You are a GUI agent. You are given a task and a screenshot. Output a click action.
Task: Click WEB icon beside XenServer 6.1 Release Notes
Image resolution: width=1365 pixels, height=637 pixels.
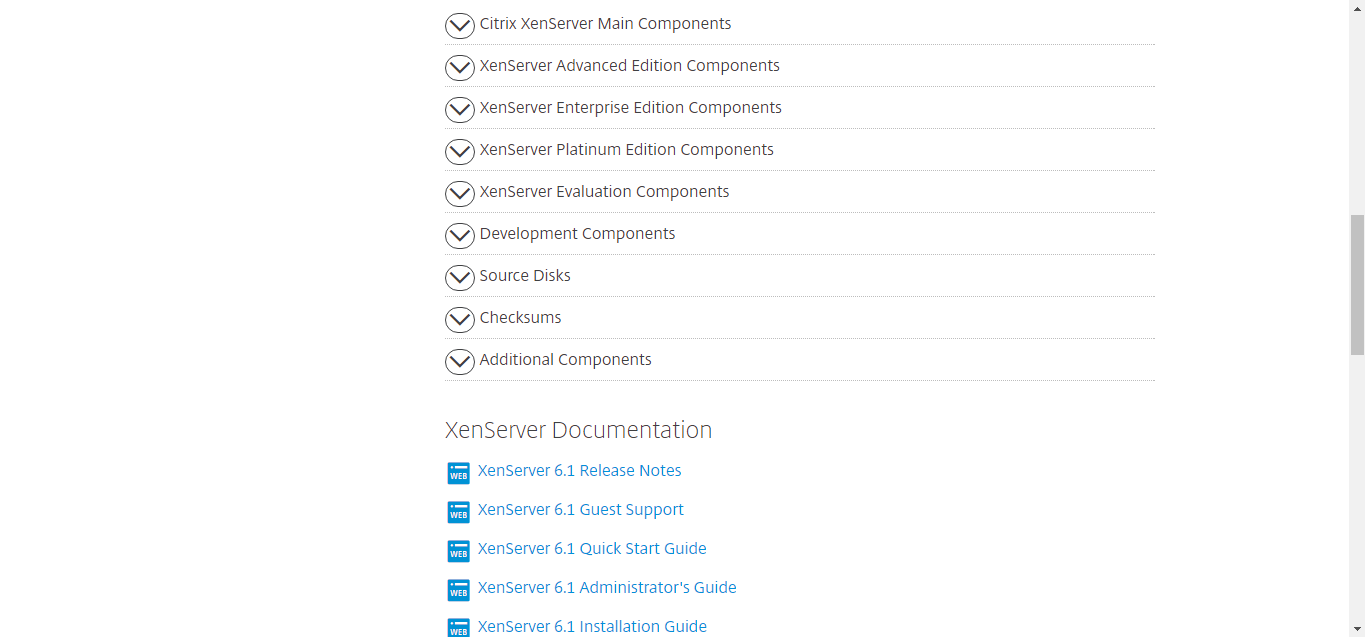click(458, 473)
